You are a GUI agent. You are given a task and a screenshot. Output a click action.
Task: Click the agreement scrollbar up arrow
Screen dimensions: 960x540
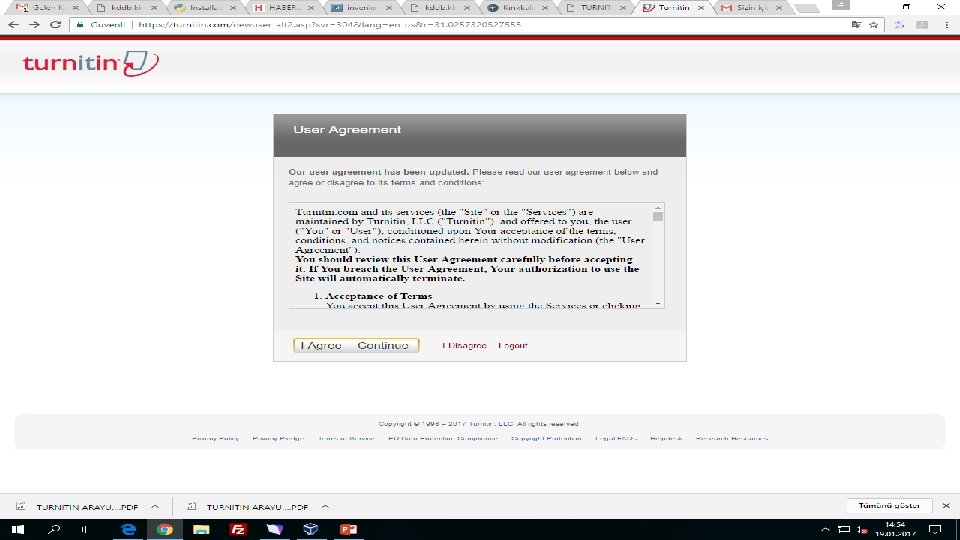click(x=658, y=208)
